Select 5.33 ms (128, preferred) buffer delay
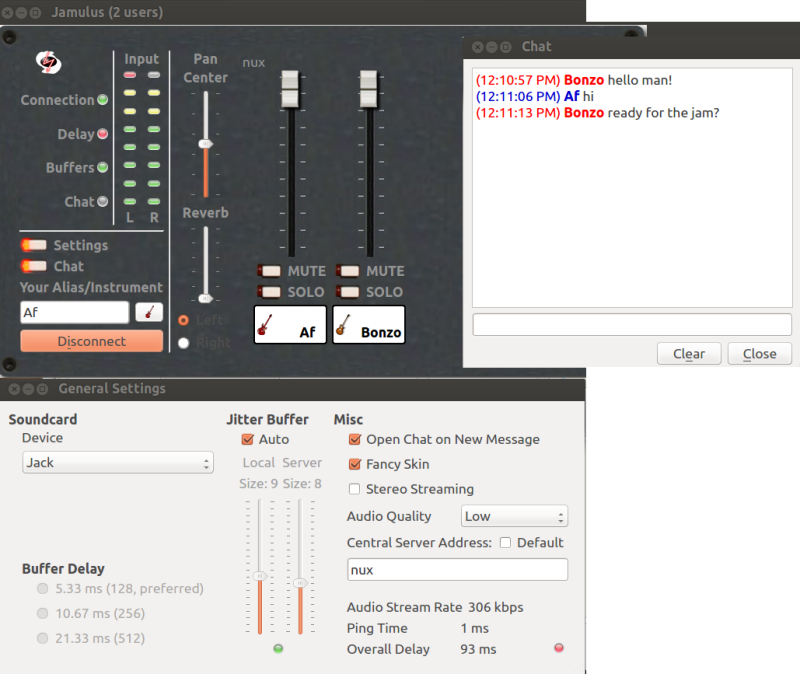This screenshot has height=674, width=800. [x=43, y=589]
